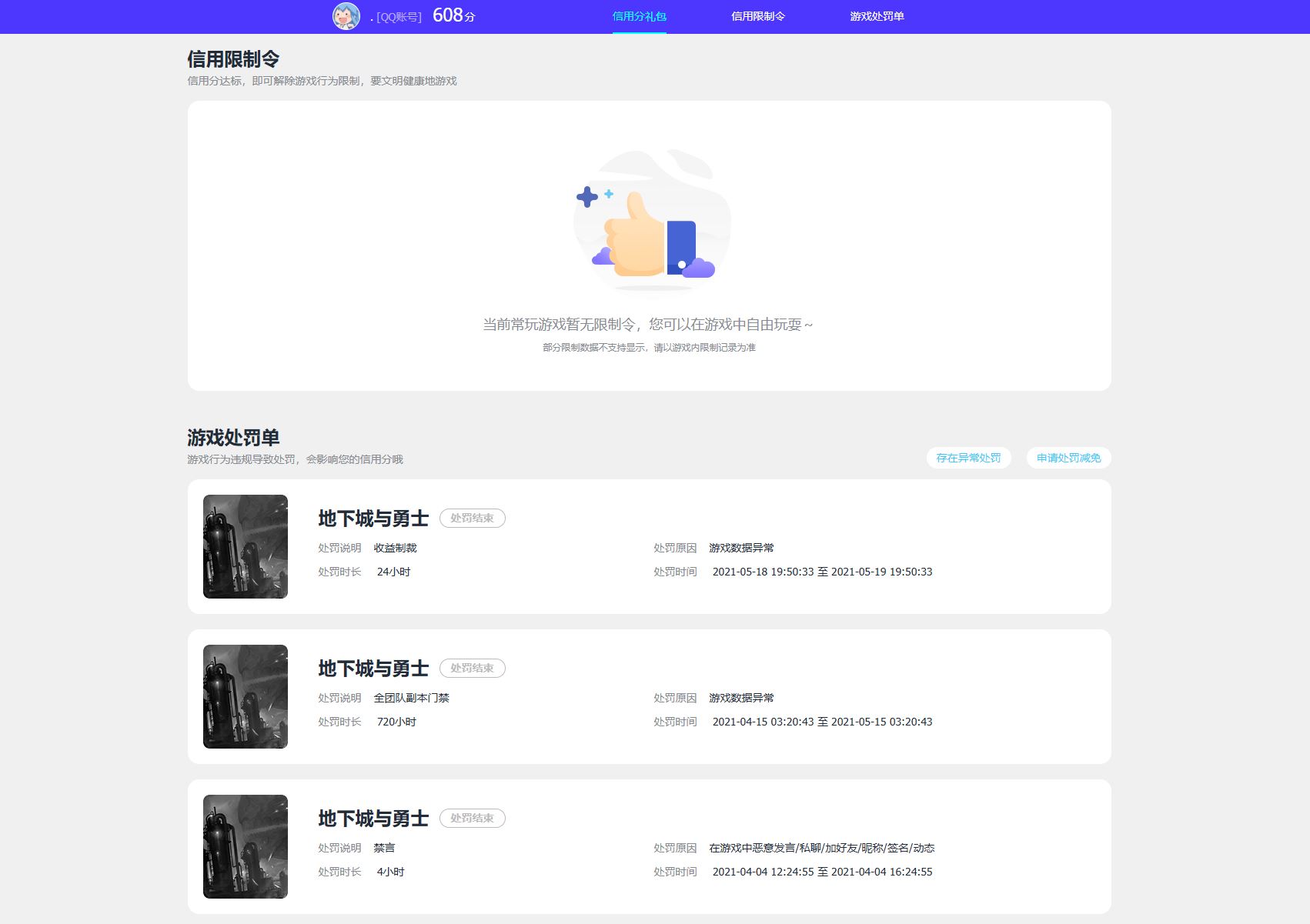Click the 申请处罚减免 button
The width and height of the screenshot is (1310, 924).
[1068, 458]
